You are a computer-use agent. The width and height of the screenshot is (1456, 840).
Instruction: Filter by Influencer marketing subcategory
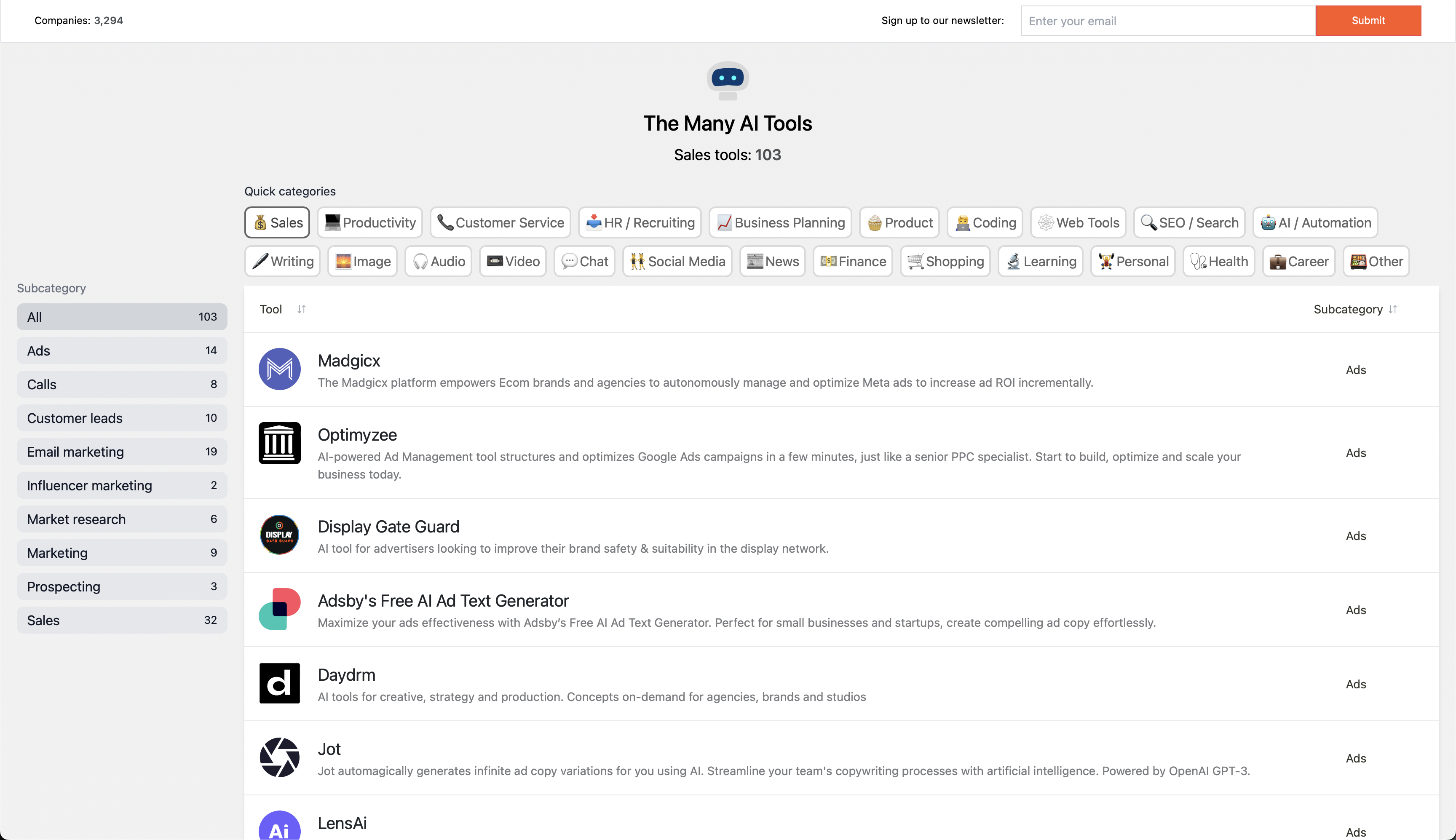122,485
